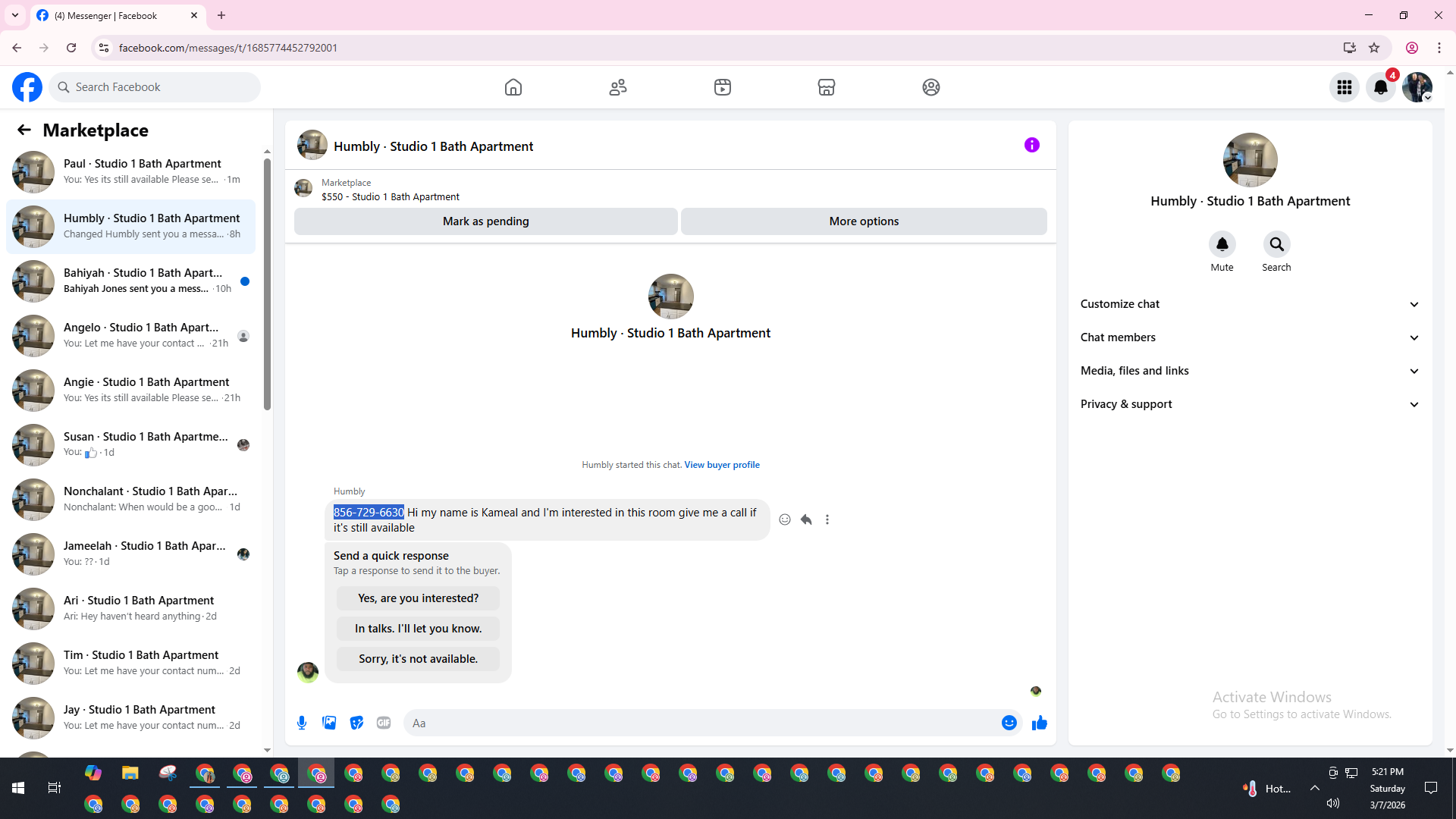The image size is (1456, 819).
Task: Search in conversation magnifier icon
Action: pos(1277,244)
